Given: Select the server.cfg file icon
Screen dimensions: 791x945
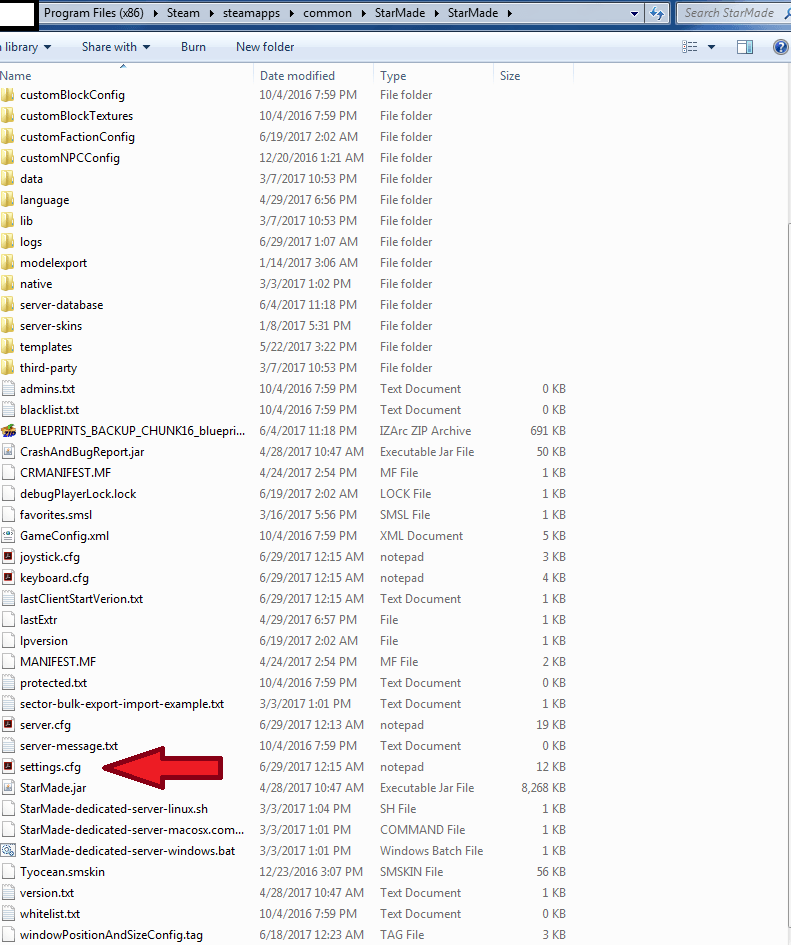Looking at the screenshot, I should [x=9, y=725].
